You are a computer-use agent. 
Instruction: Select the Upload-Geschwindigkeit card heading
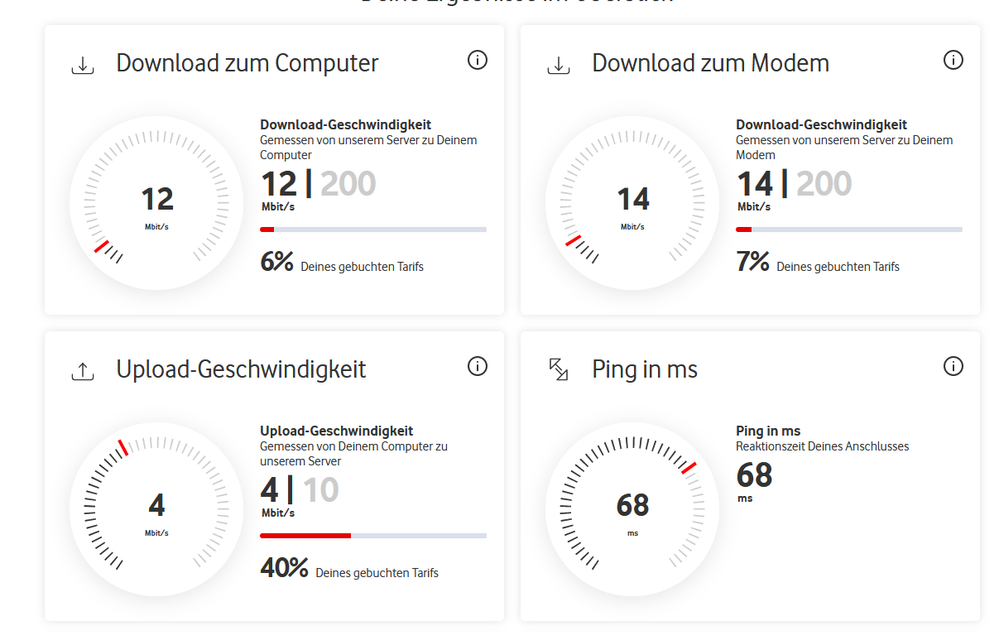241,369
